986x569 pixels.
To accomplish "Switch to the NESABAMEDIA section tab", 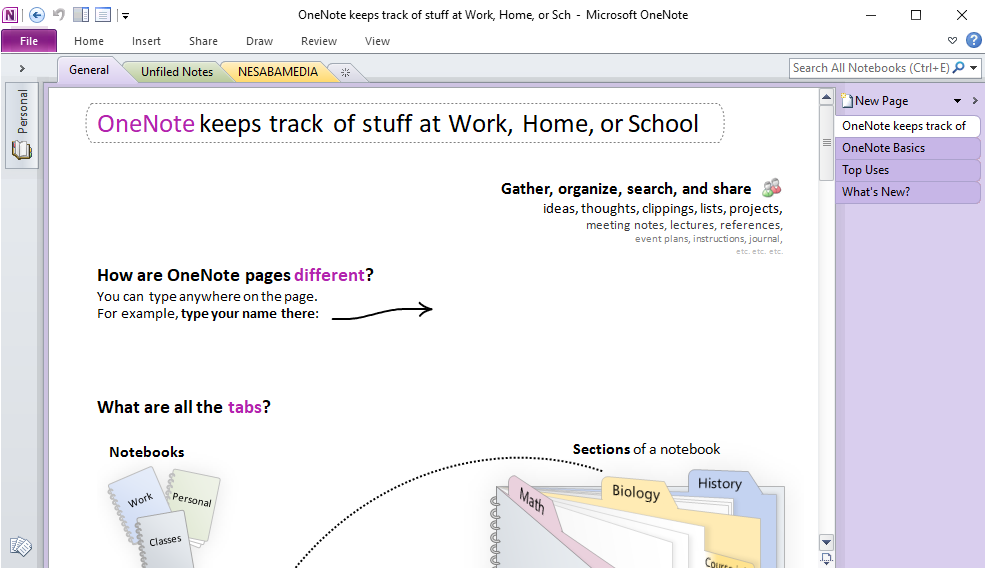I will pos(278,72).
